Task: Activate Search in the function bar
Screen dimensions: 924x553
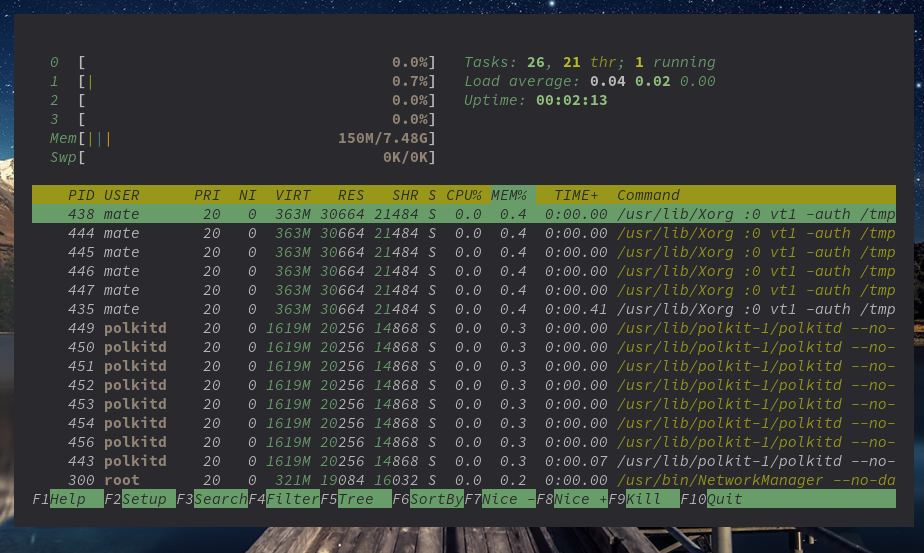Action: click(x=220, y=499)
